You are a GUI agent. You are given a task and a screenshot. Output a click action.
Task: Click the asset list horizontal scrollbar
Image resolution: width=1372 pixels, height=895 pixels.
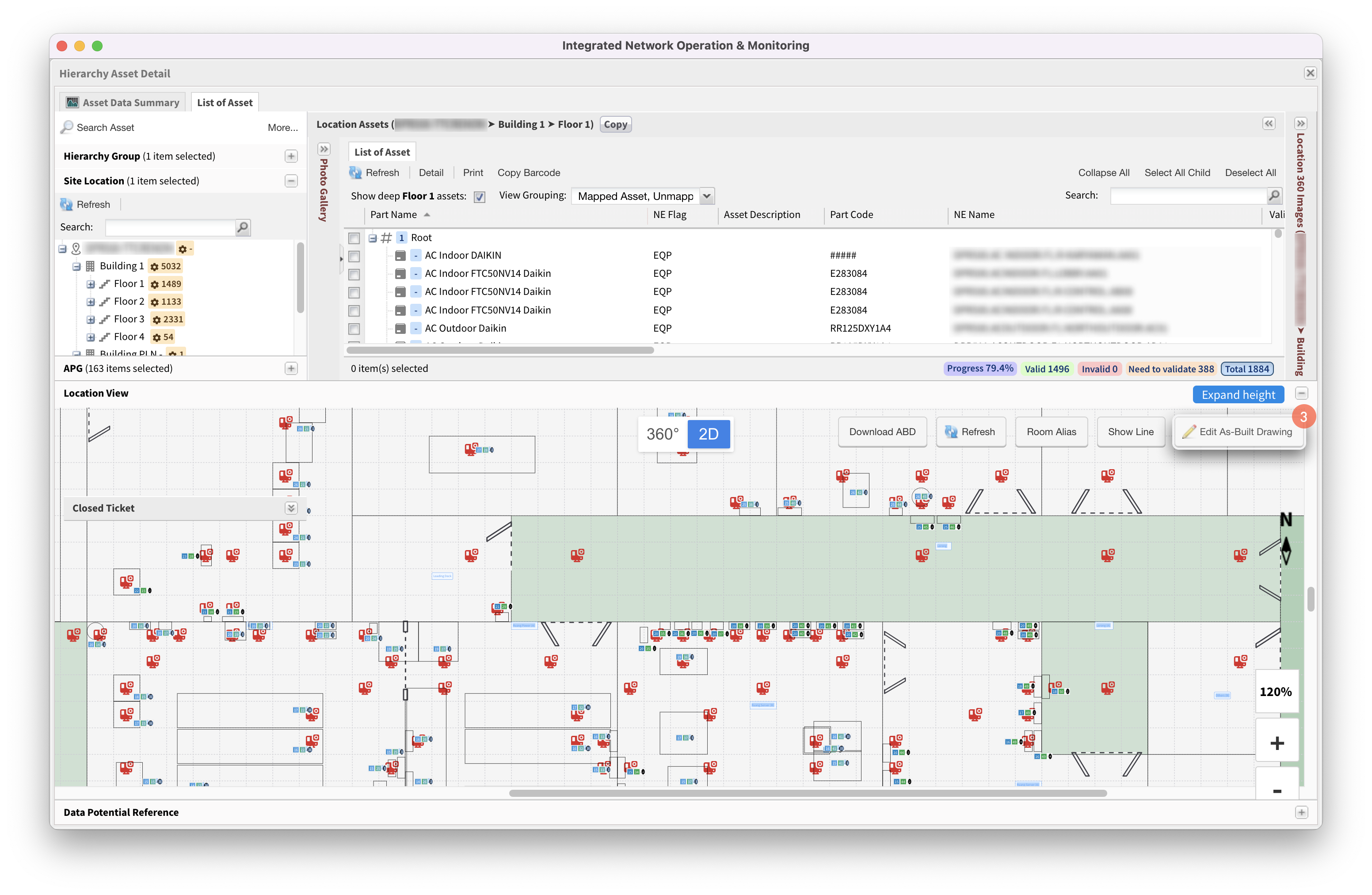coord(500,350)
